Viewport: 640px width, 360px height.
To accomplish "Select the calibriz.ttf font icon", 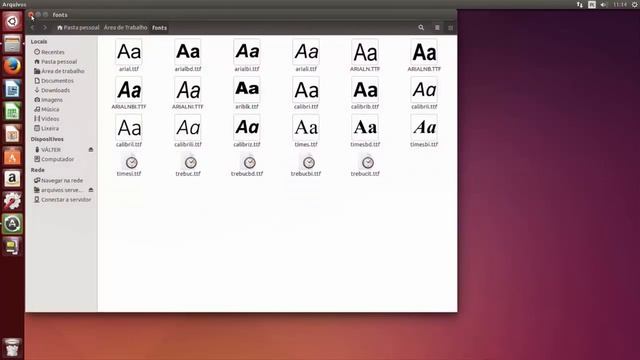I will click(x=247, y=127).
